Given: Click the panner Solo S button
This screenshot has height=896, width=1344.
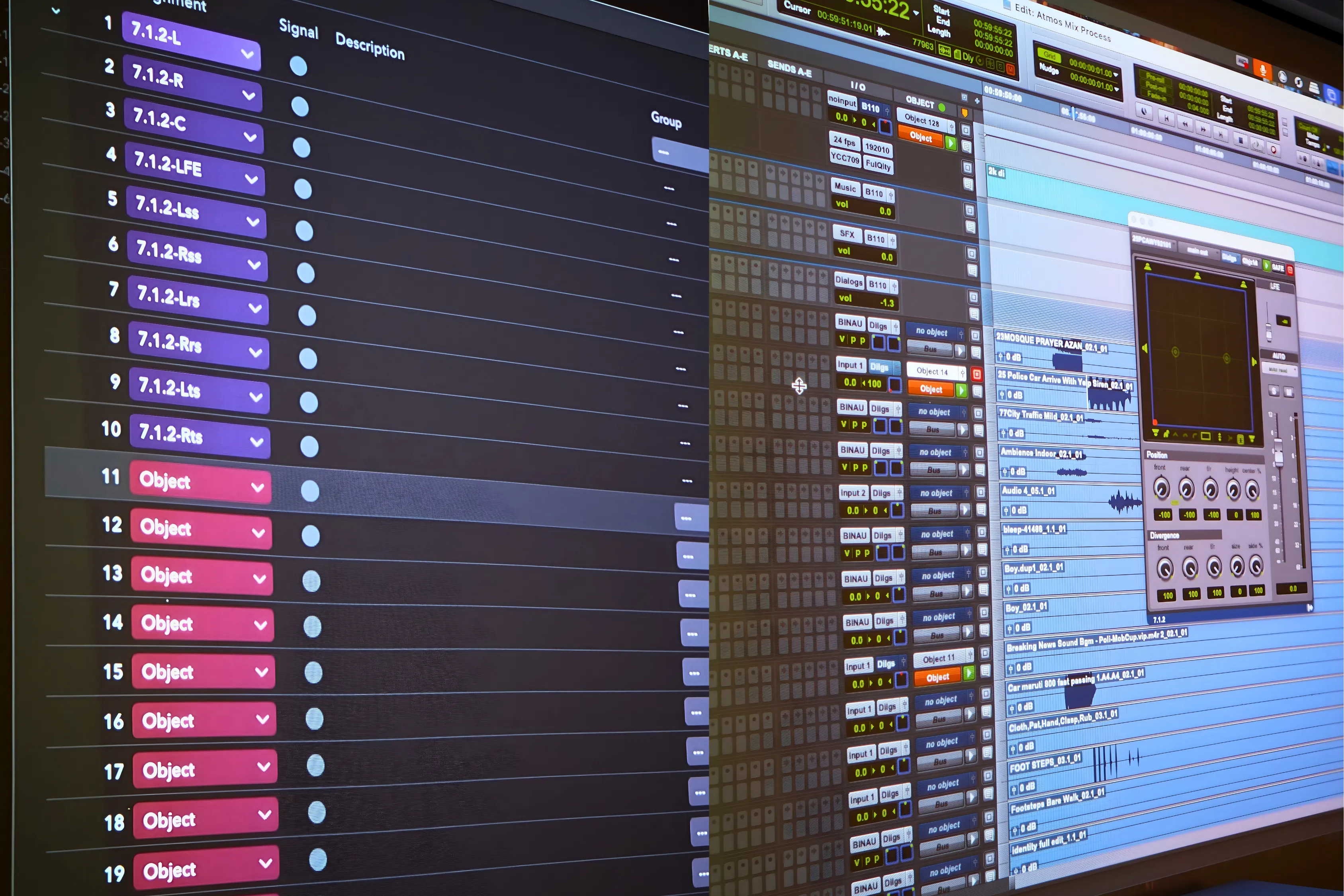Looking at the screenshot, I should click(x=1274, y=390).
